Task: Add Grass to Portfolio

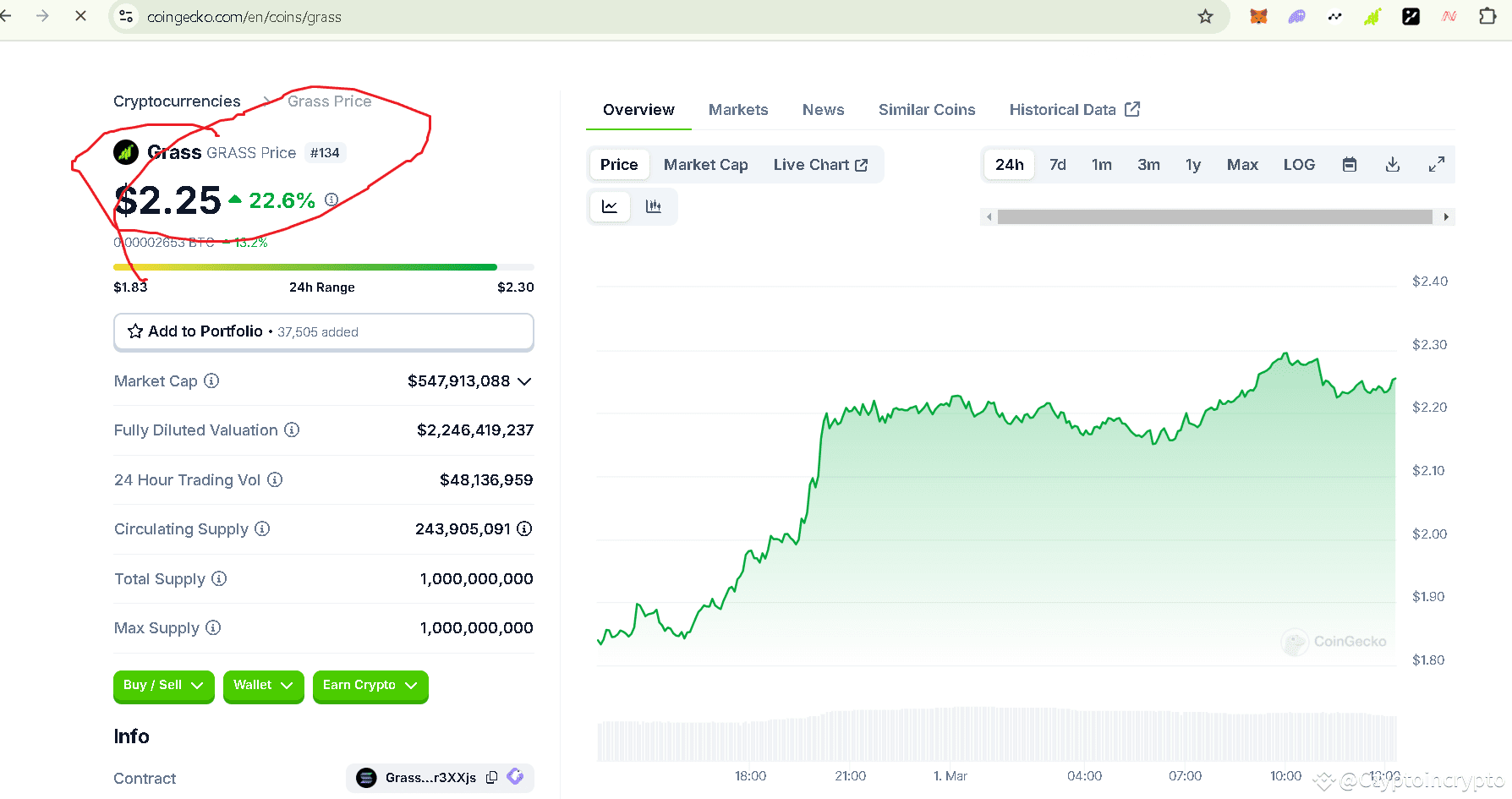Action: point(324,331)
